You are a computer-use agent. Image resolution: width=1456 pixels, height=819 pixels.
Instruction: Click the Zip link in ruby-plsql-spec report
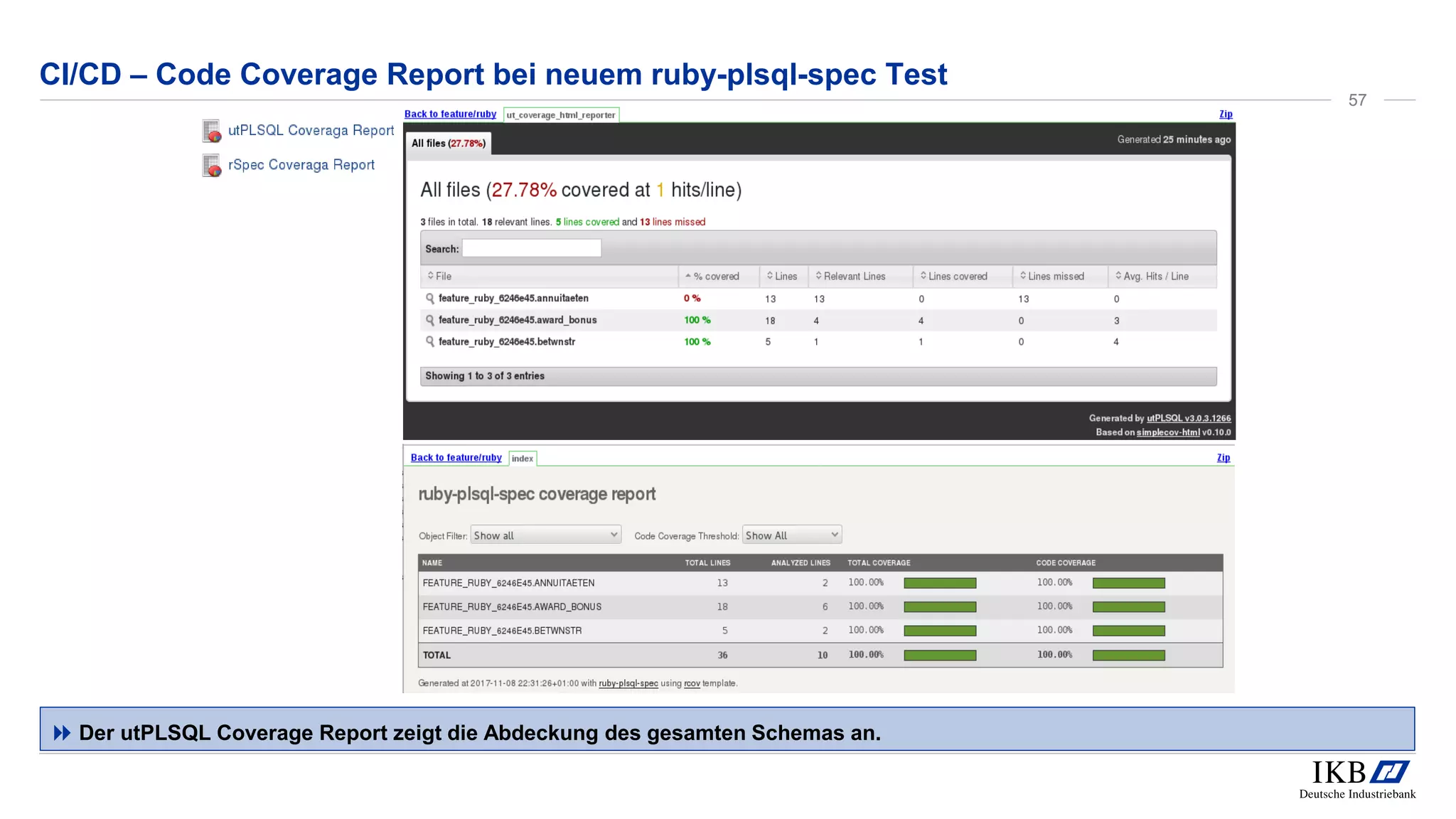click(x=1224, y=458)
